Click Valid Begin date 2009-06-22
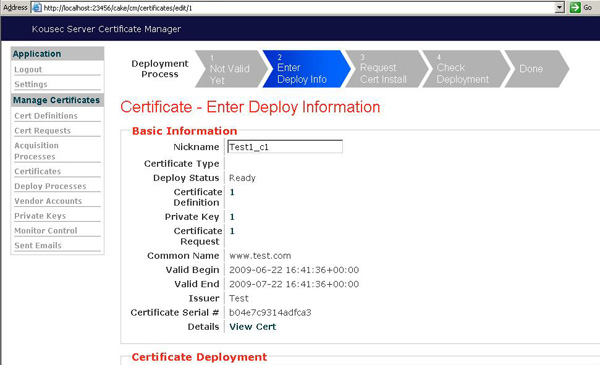The width and height of the screenshot is (600, 365). [294, 270]
